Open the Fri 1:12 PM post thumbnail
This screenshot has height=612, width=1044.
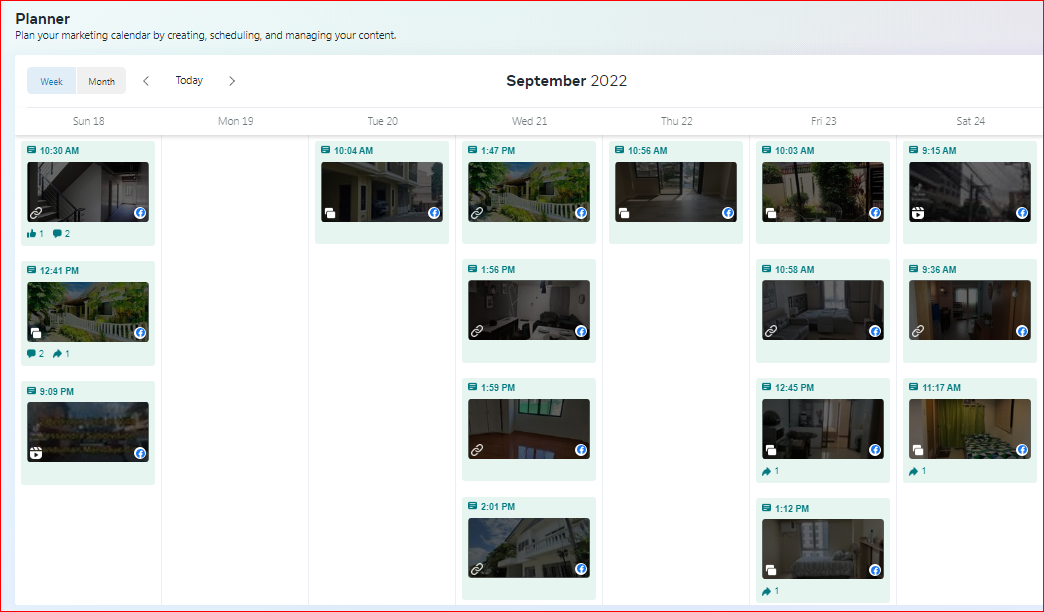823,549
